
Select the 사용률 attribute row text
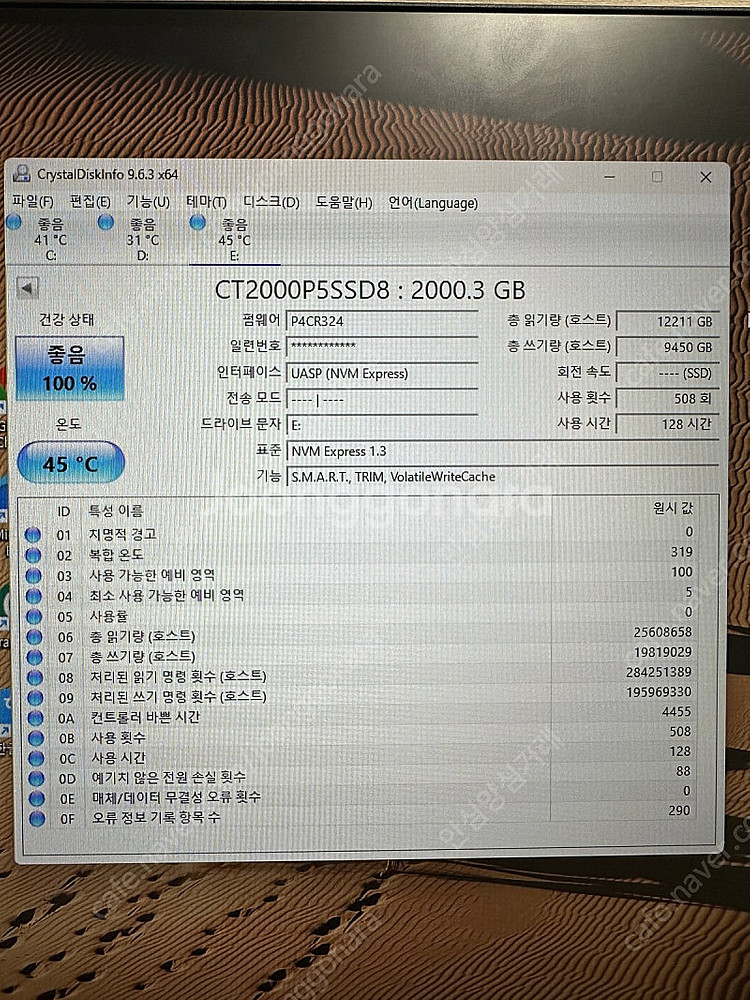[x=108, y=616]
